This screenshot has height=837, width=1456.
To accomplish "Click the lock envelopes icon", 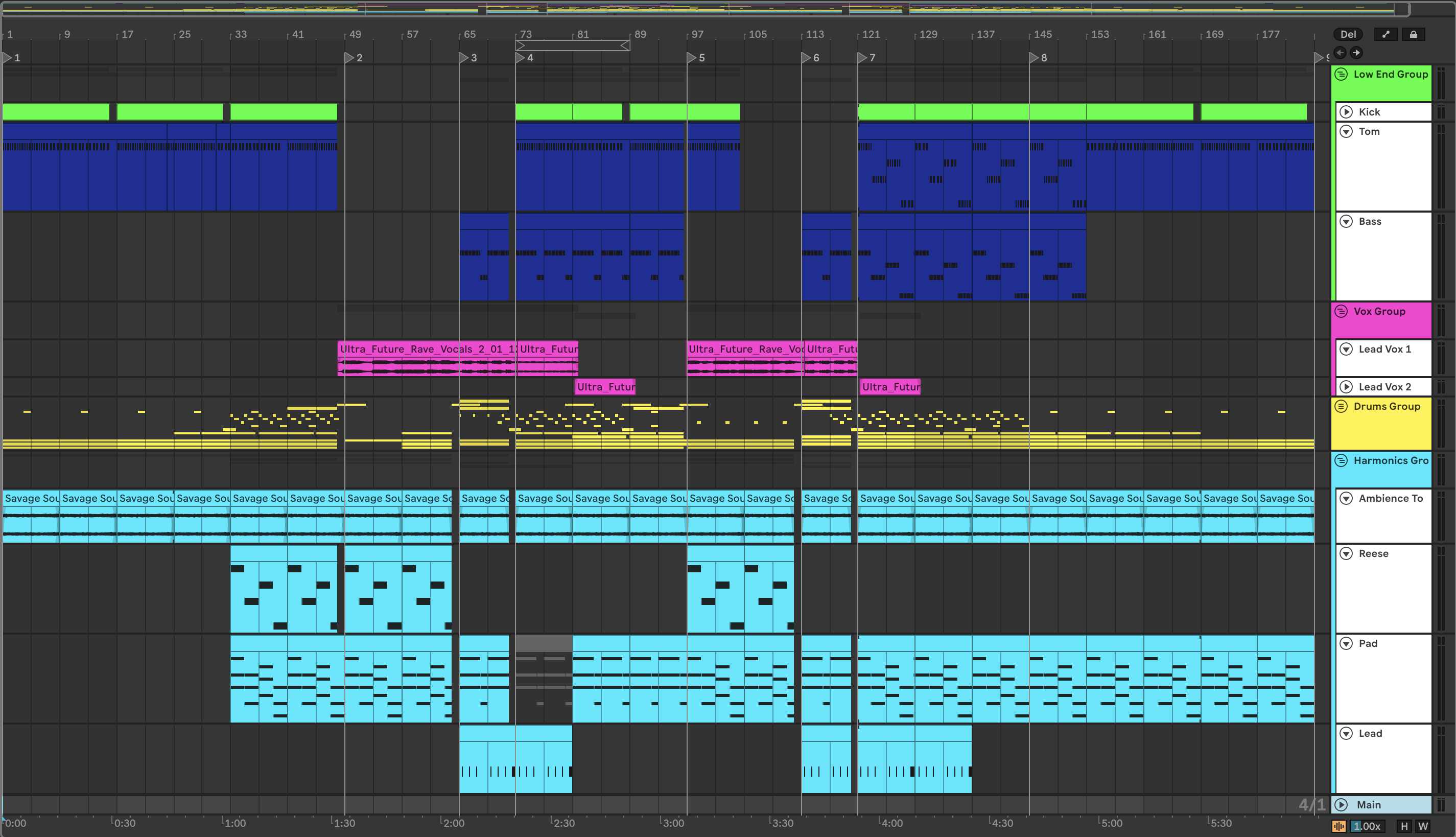I will [x=1413, y=35].
